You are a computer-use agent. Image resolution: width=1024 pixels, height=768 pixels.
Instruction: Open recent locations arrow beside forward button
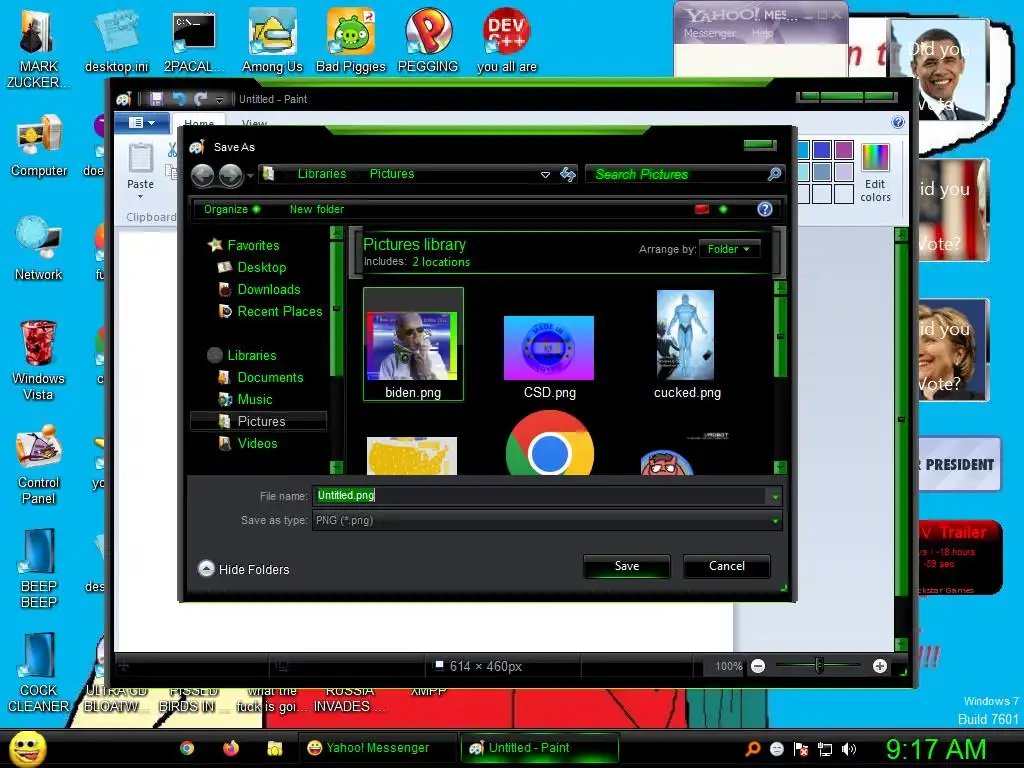tap(250, 175)
